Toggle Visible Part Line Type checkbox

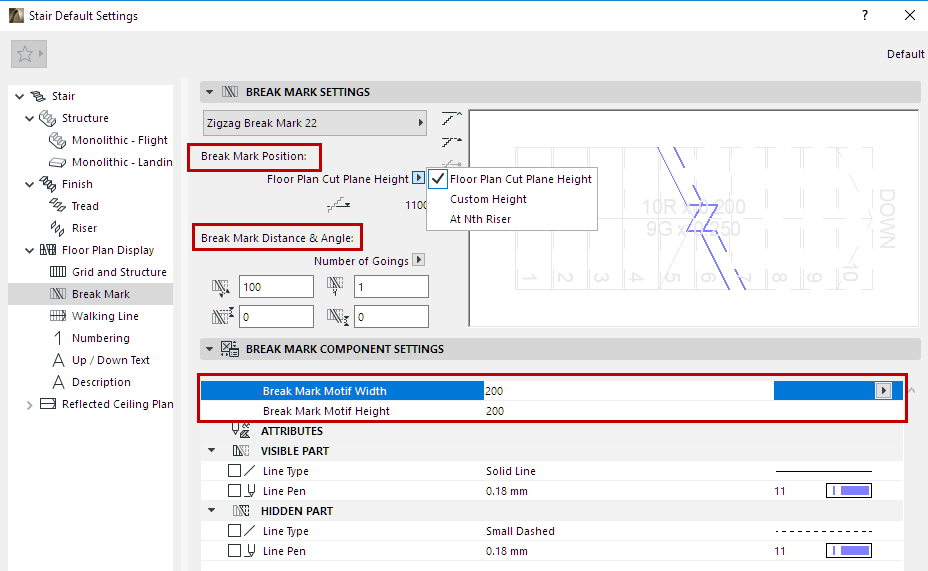pyautogui.click(x=234, y=471)
